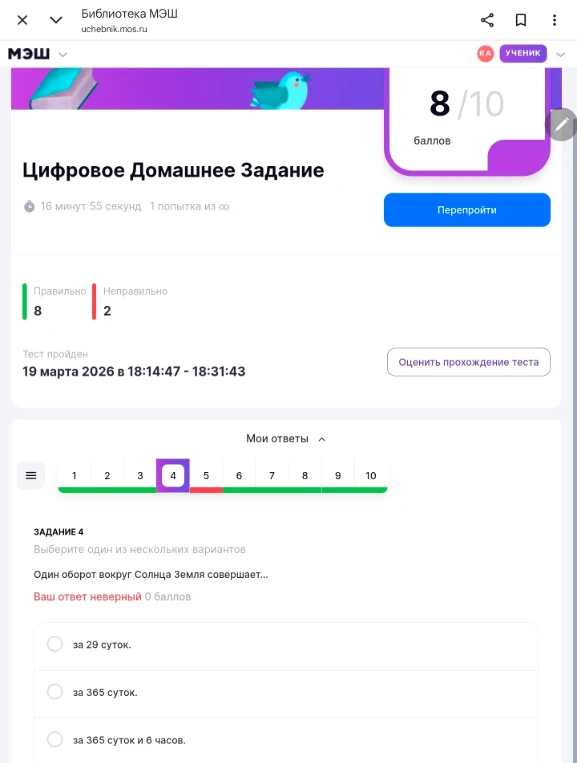577x763 pixels.
Task: Open Оценить прохождение теста
Action: point(469,362)
